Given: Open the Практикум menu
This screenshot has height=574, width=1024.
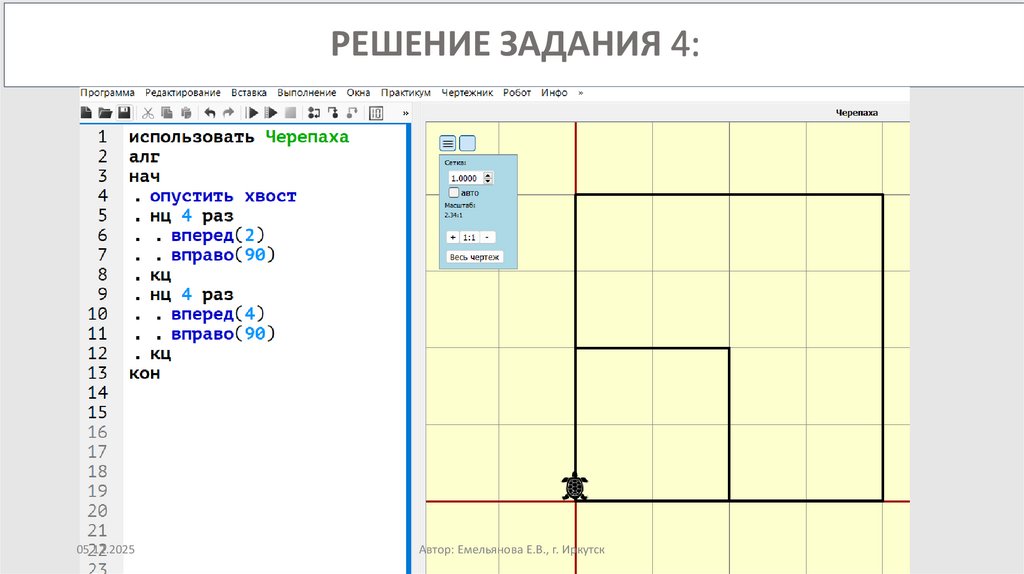Looking at the screenshot, I should [x=406, y=93].
